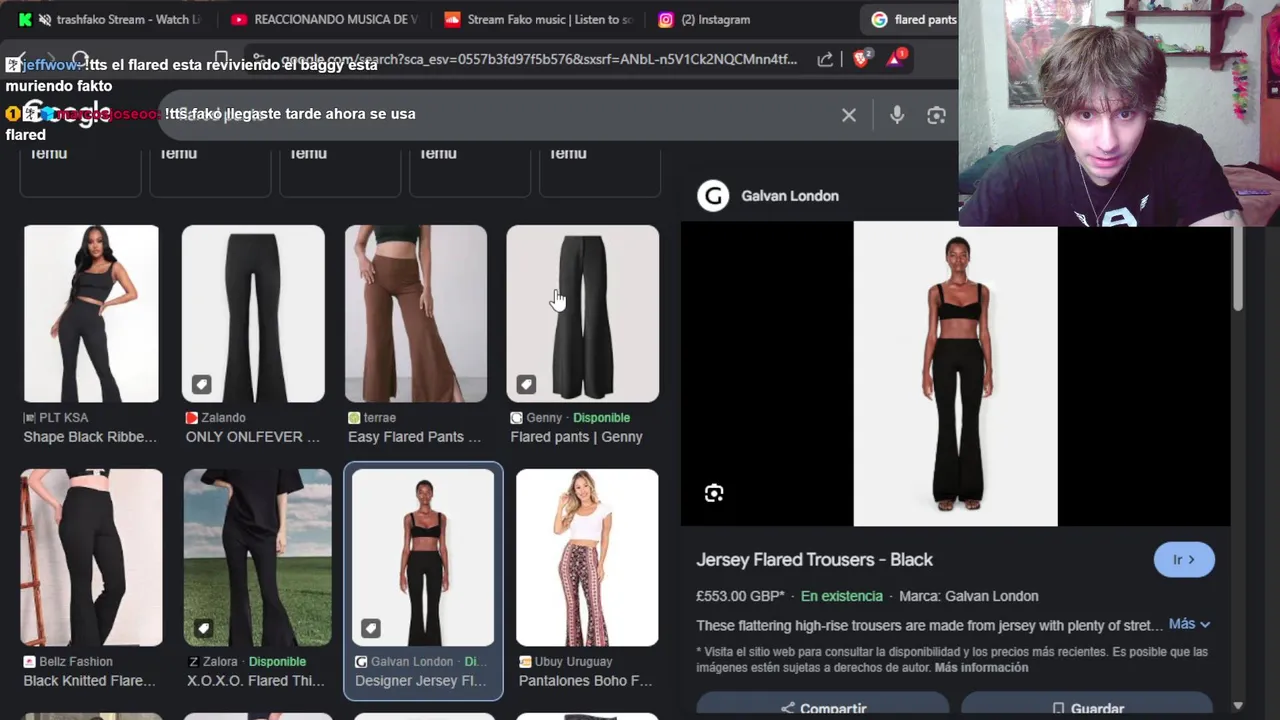Click the large Galvan London preview image

tap(955, 375)
